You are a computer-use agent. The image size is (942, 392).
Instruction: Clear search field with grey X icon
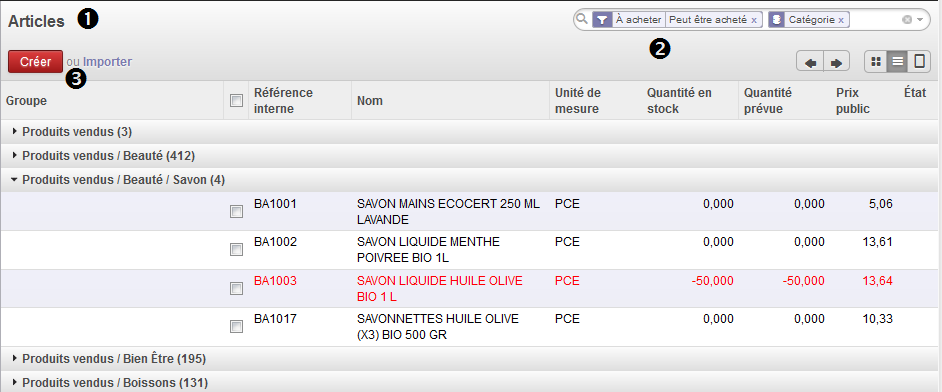(907, 20)
